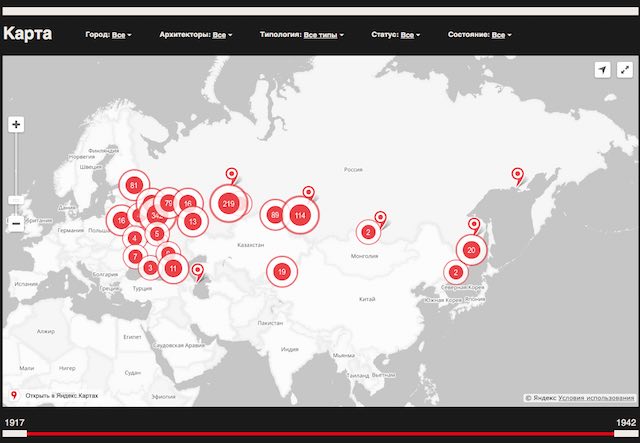Screen dimensions: 640x443
Task: Select the map pin above cluster 219
Action: point(231,175)
